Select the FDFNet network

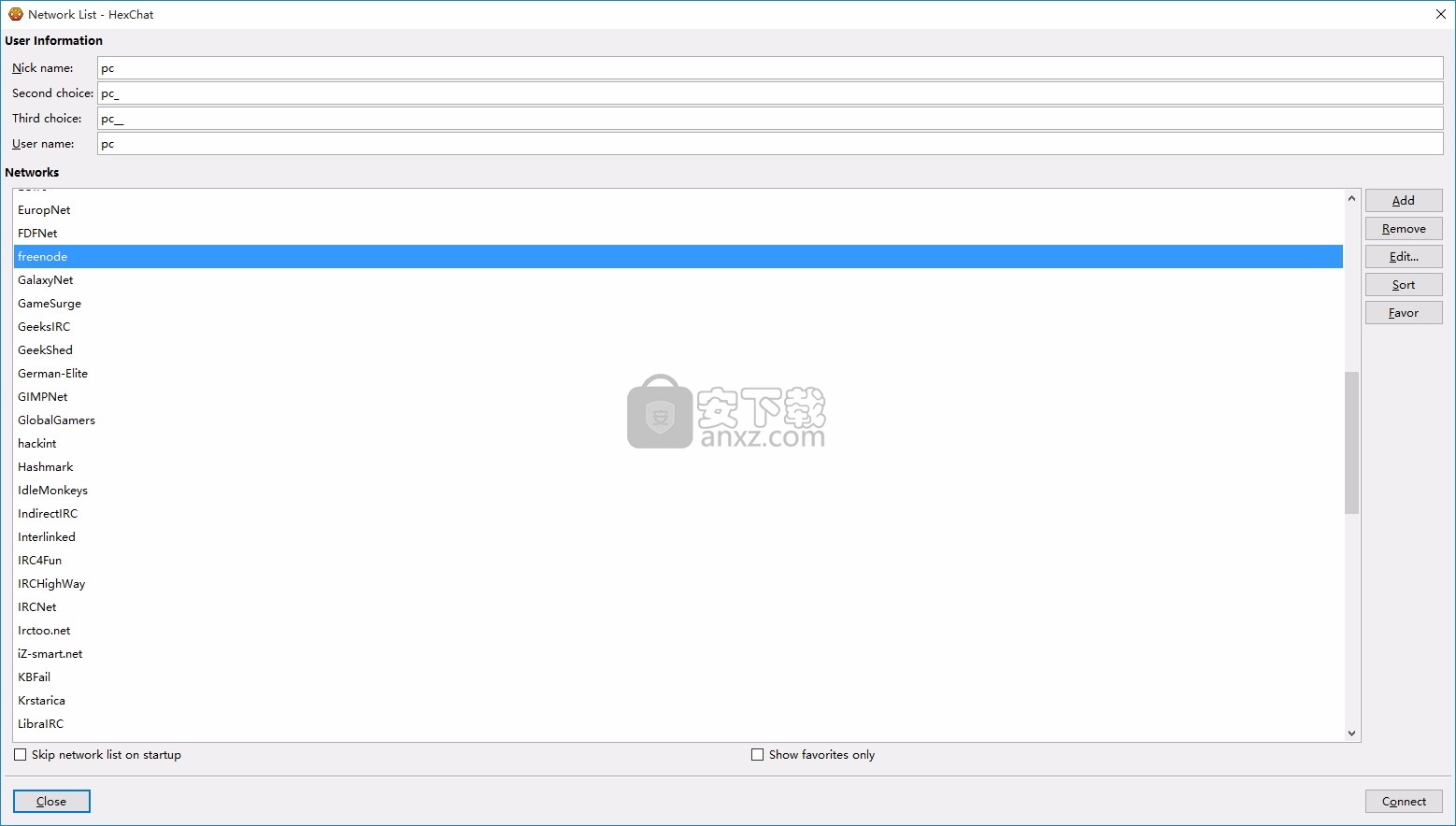(678, 233)
